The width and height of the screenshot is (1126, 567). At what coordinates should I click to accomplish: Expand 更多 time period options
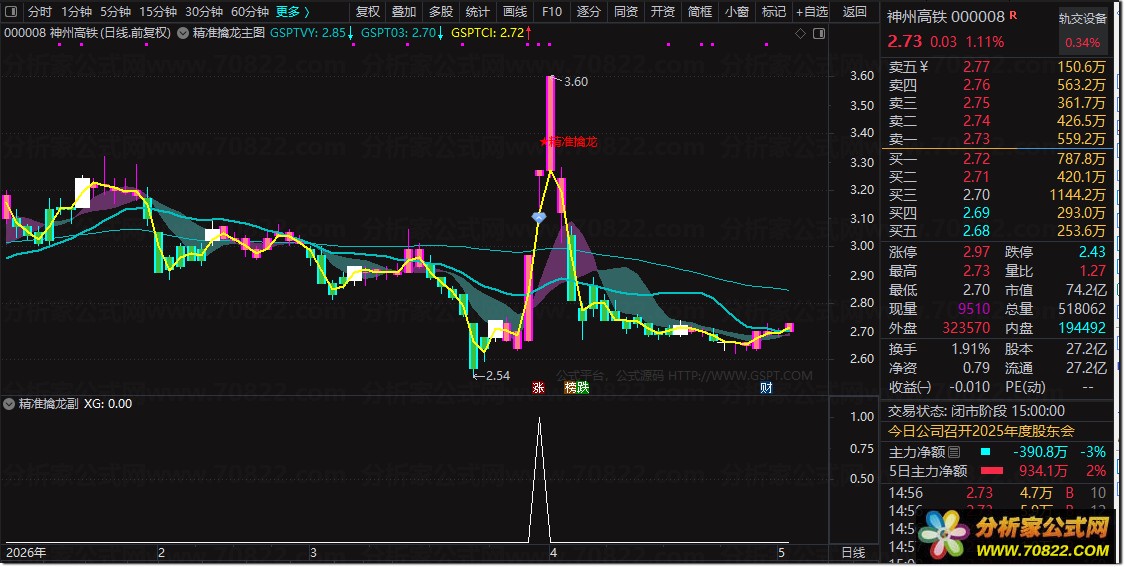click(x=293, y=11)
